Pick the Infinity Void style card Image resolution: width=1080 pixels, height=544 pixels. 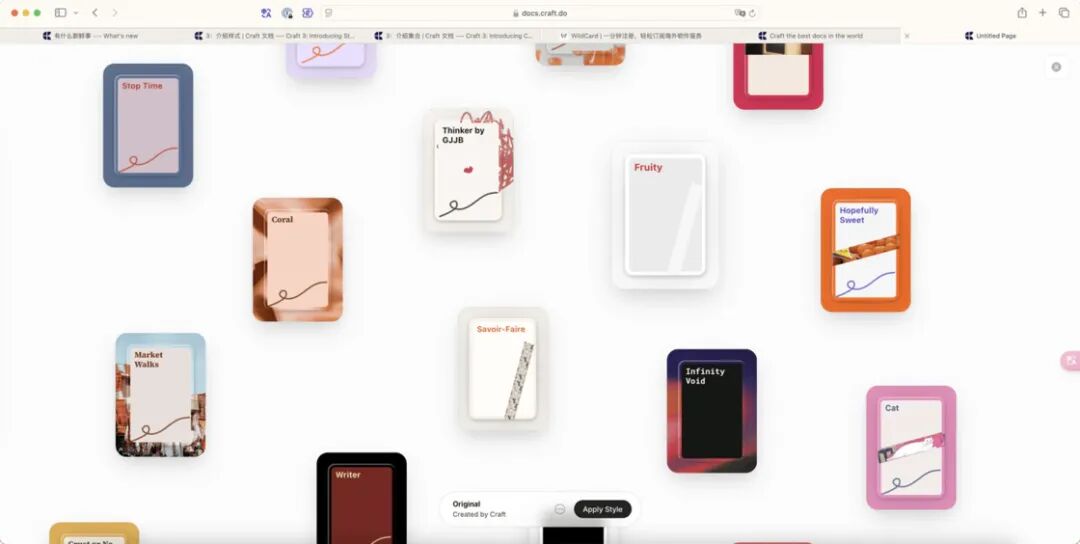[712, 411]
